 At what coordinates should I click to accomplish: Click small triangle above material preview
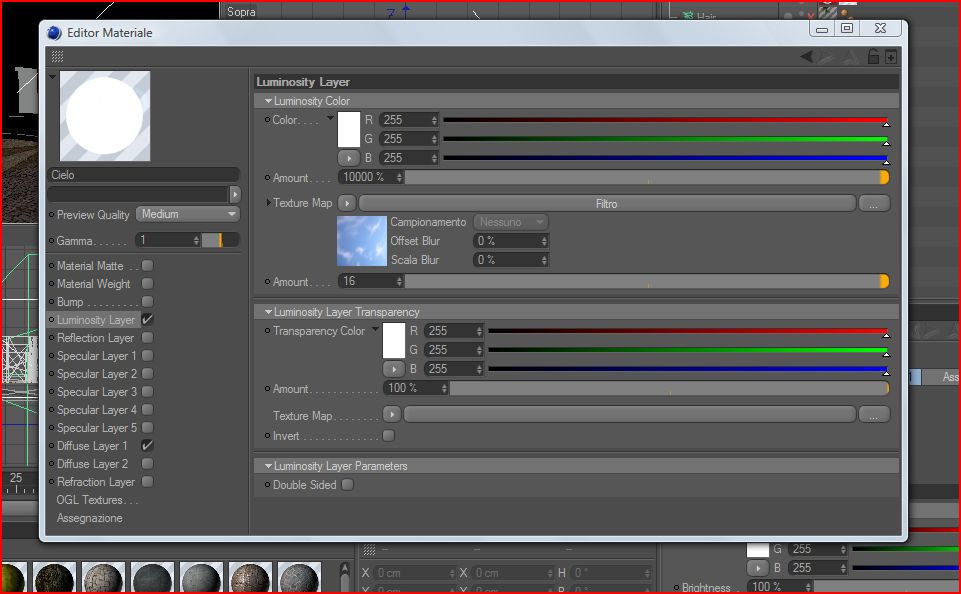53,77
